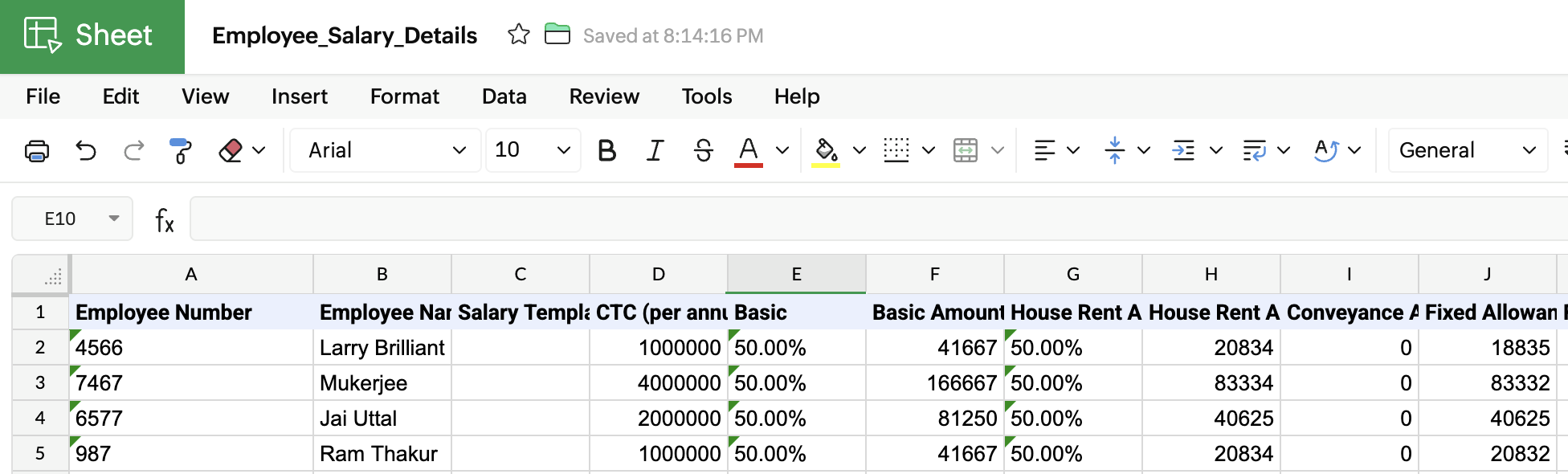Click the merge cells icon

[x=965, y=150]
